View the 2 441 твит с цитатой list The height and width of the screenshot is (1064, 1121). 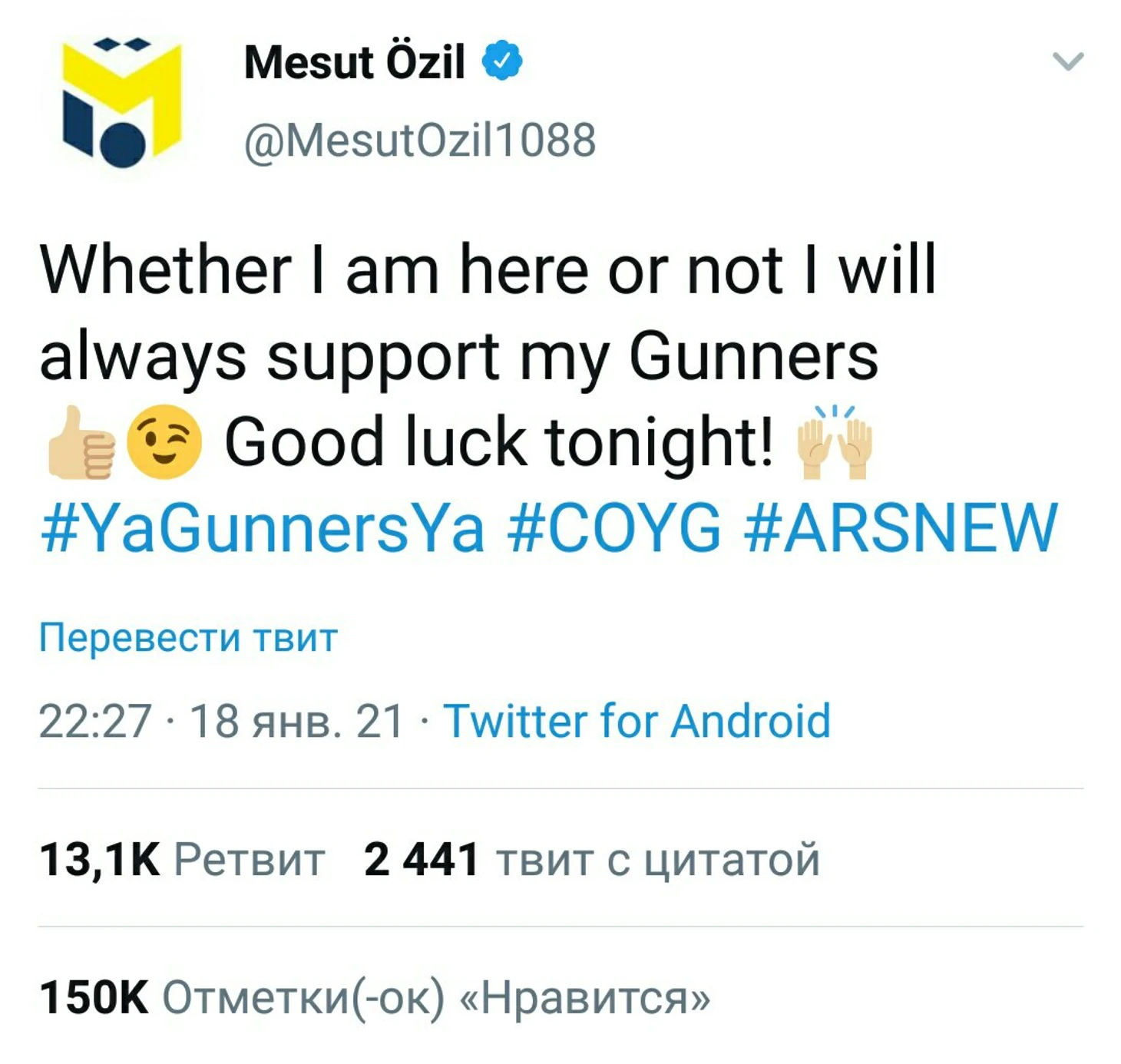tap(592, 858)
